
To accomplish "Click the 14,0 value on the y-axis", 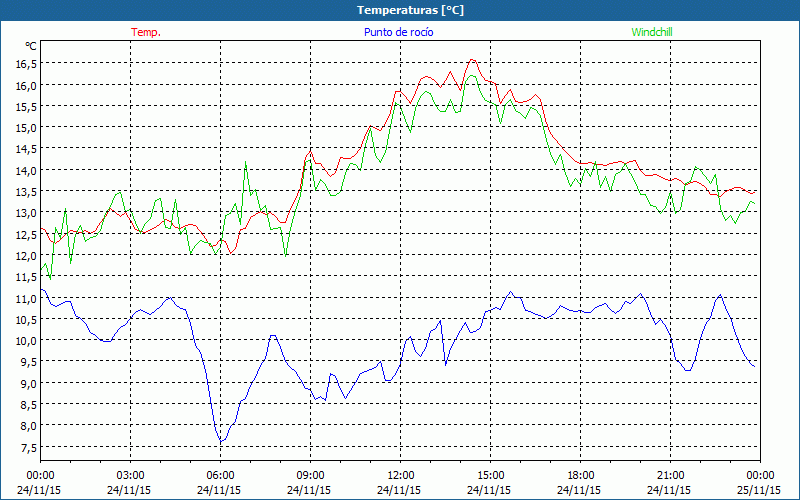I will (27, 170).
